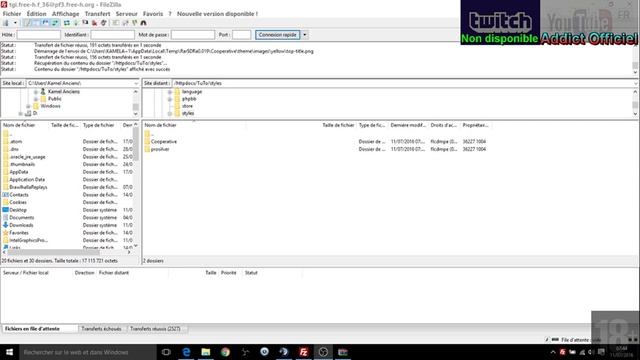Viewport: 640px width, 360px height.
Task: Click the FileZilla taskbar icon
Action: [x=303, y=352]
